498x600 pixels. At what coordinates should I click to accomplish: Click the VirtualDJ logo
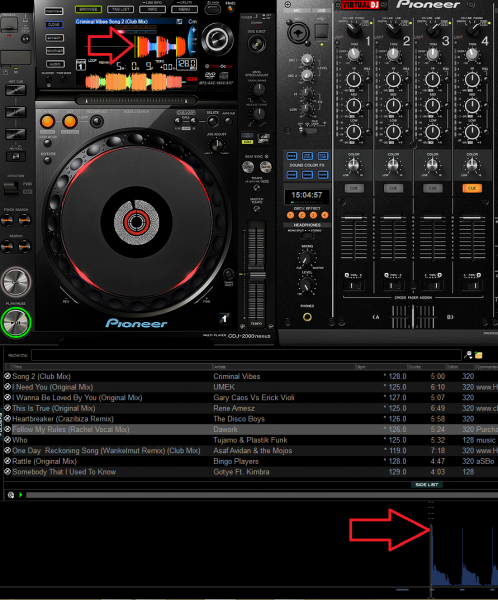(x=360, y=5)
